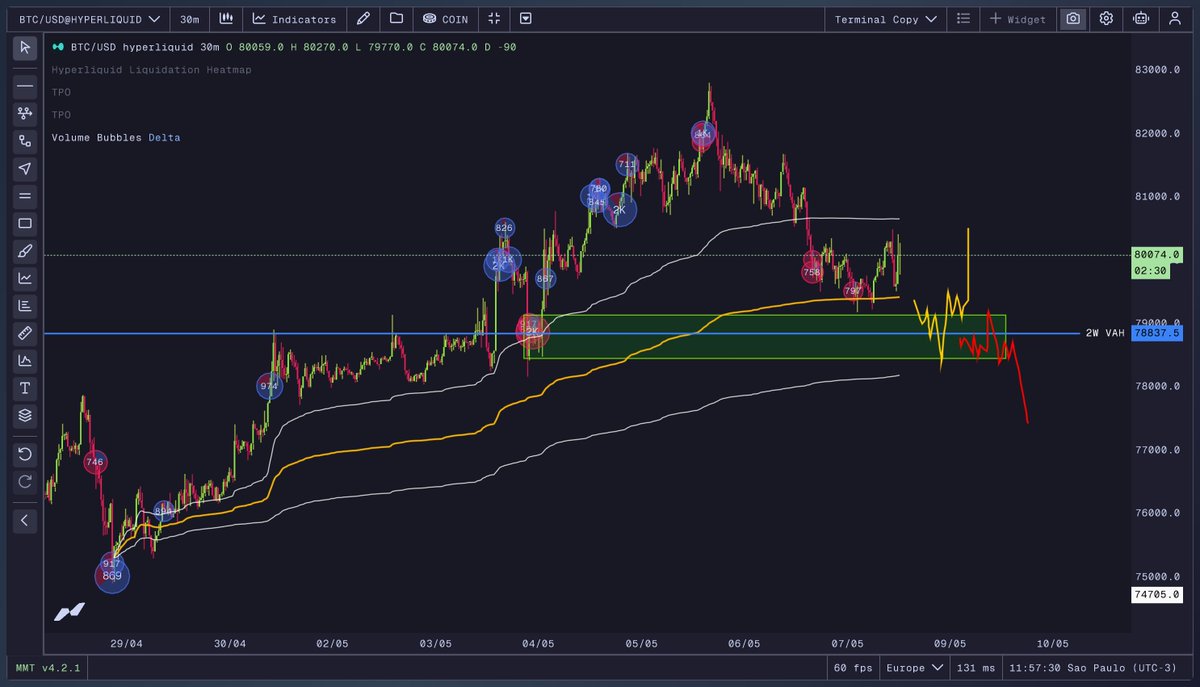Screen dimensions: 1200x687
Task: Click the 60 fps status indicator
Action: tap(854, 667)
